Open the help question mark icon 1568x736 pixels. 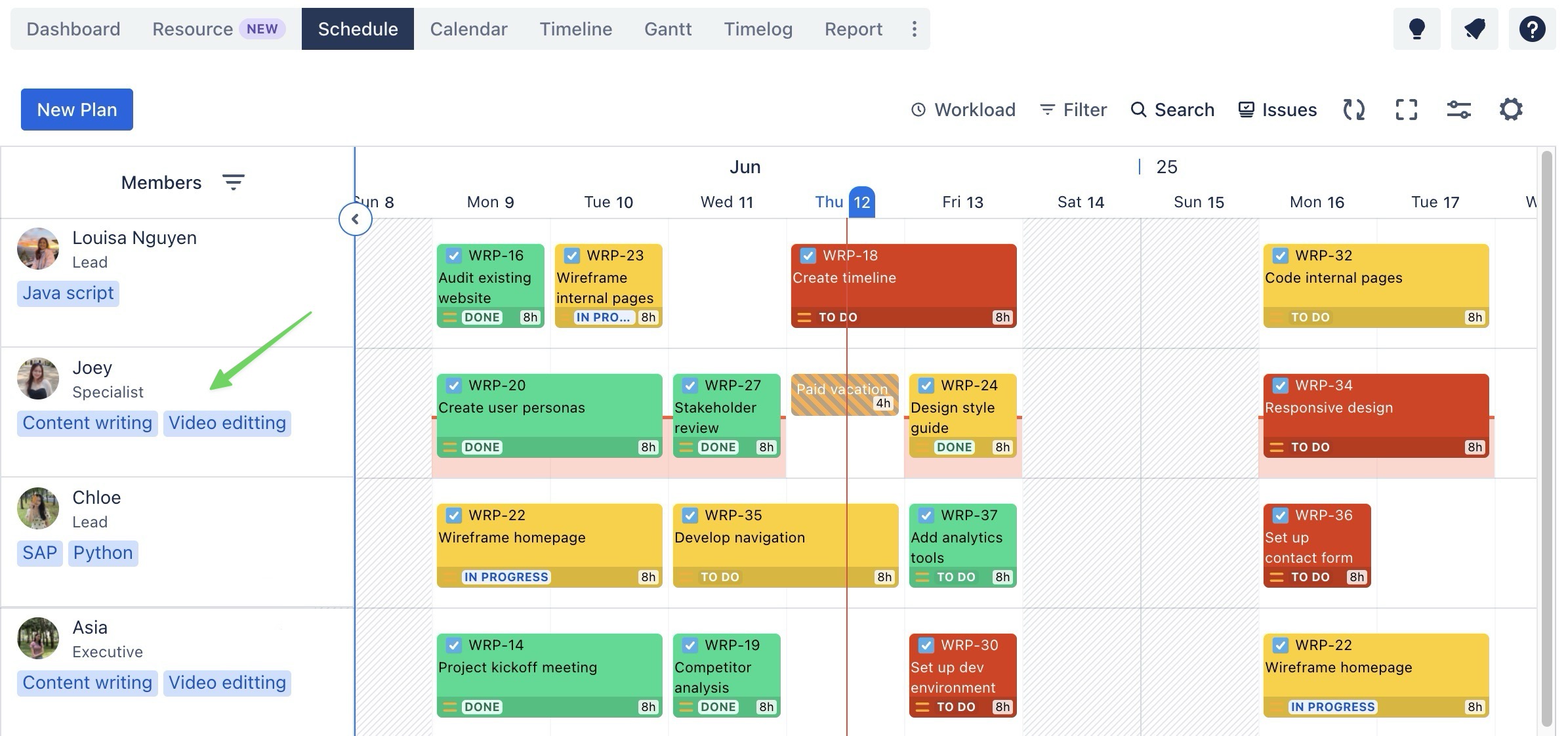coord(1532,29)
